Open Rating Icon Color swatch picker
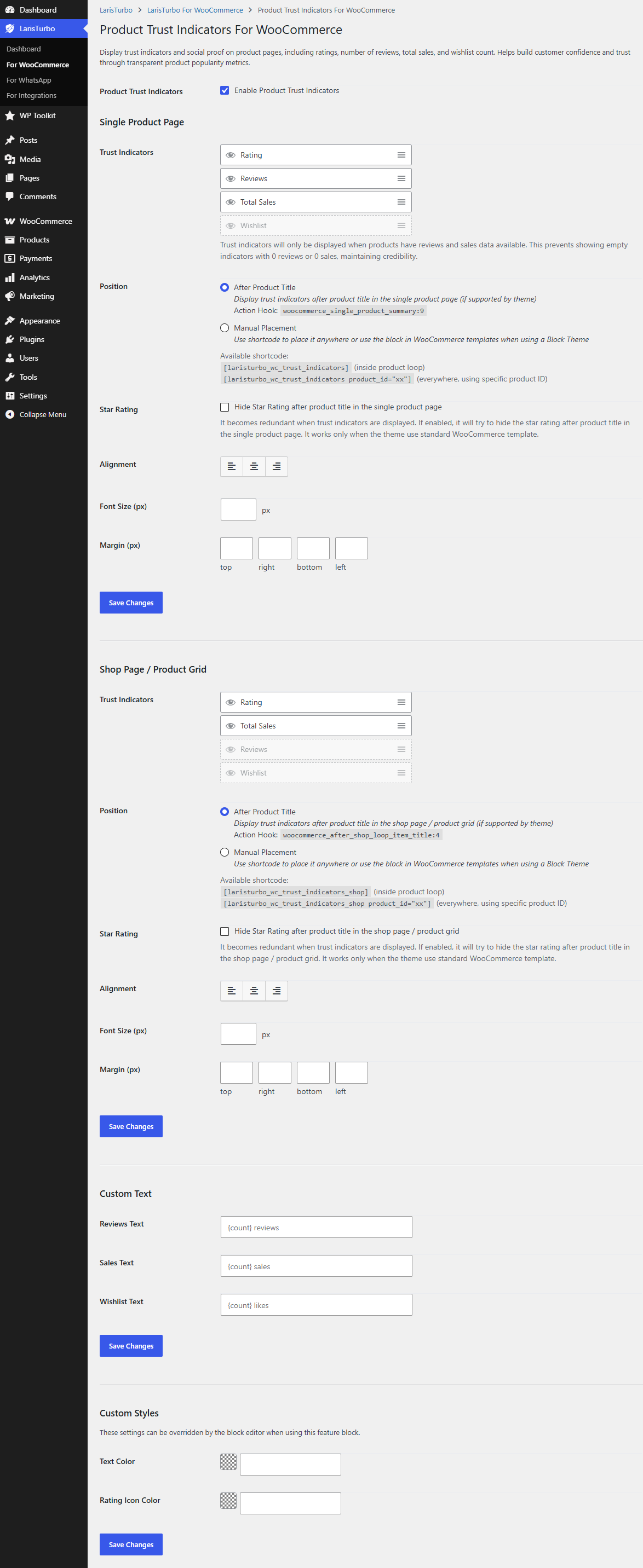643x1568 pixels. 228,1501
